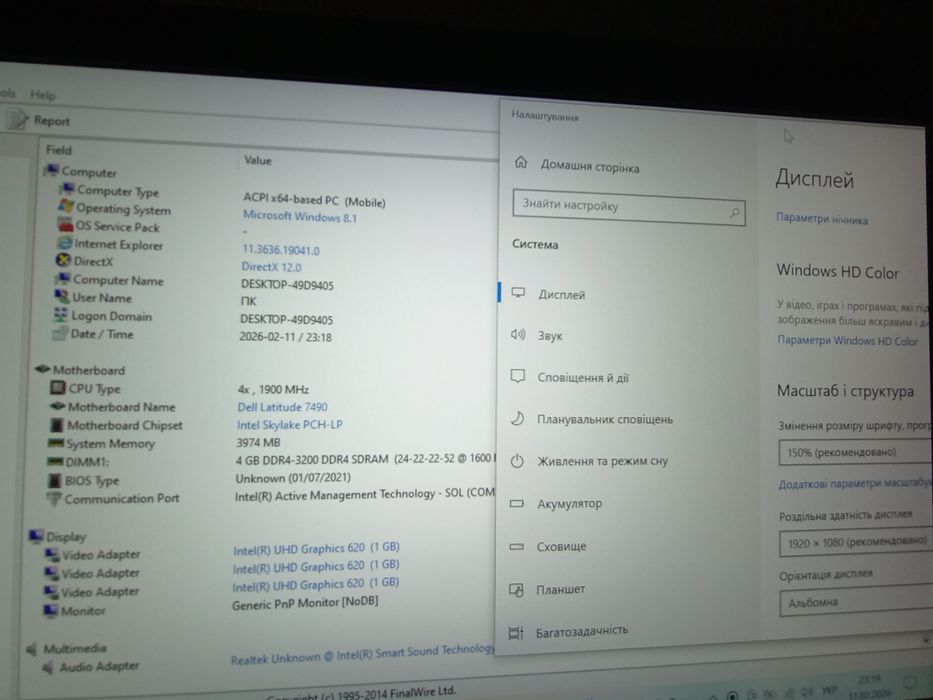Select the Motherboard group icon
Image resolution: width=933 pixels, height=700 pixels.
coord(42,369)
